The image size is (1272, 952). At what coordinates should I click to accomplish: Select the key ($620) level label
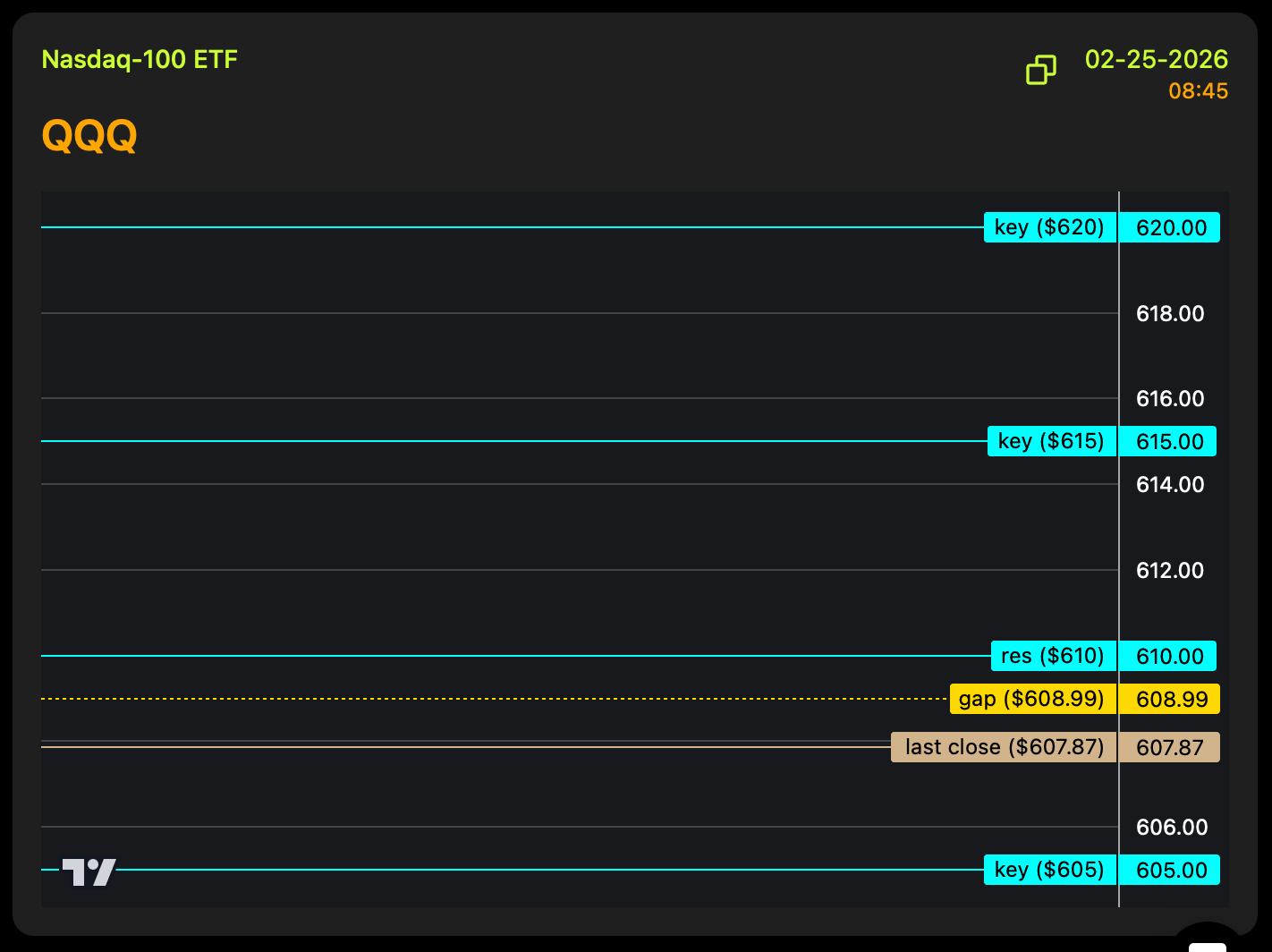pos(1049,227)
